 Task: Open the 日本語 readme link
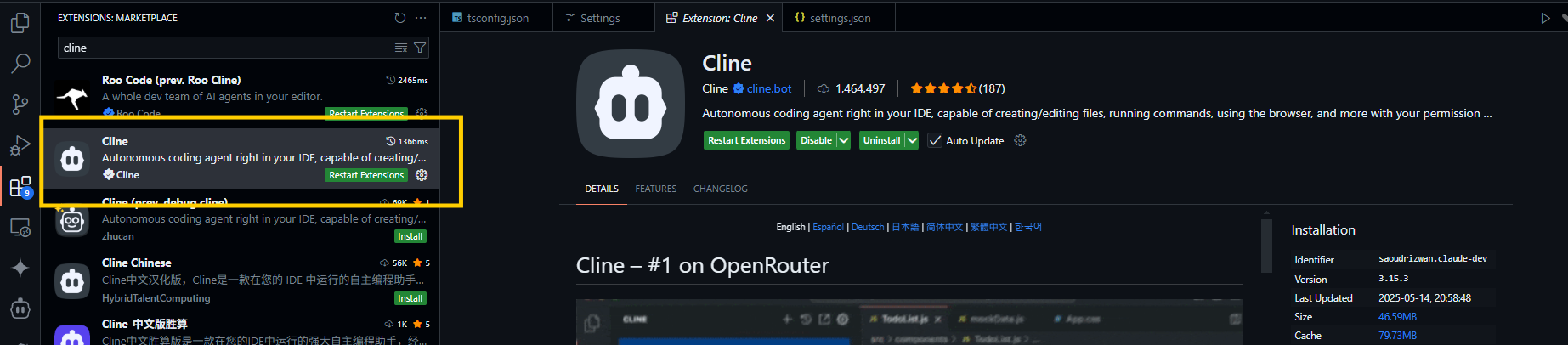click(x=905, y=227)
